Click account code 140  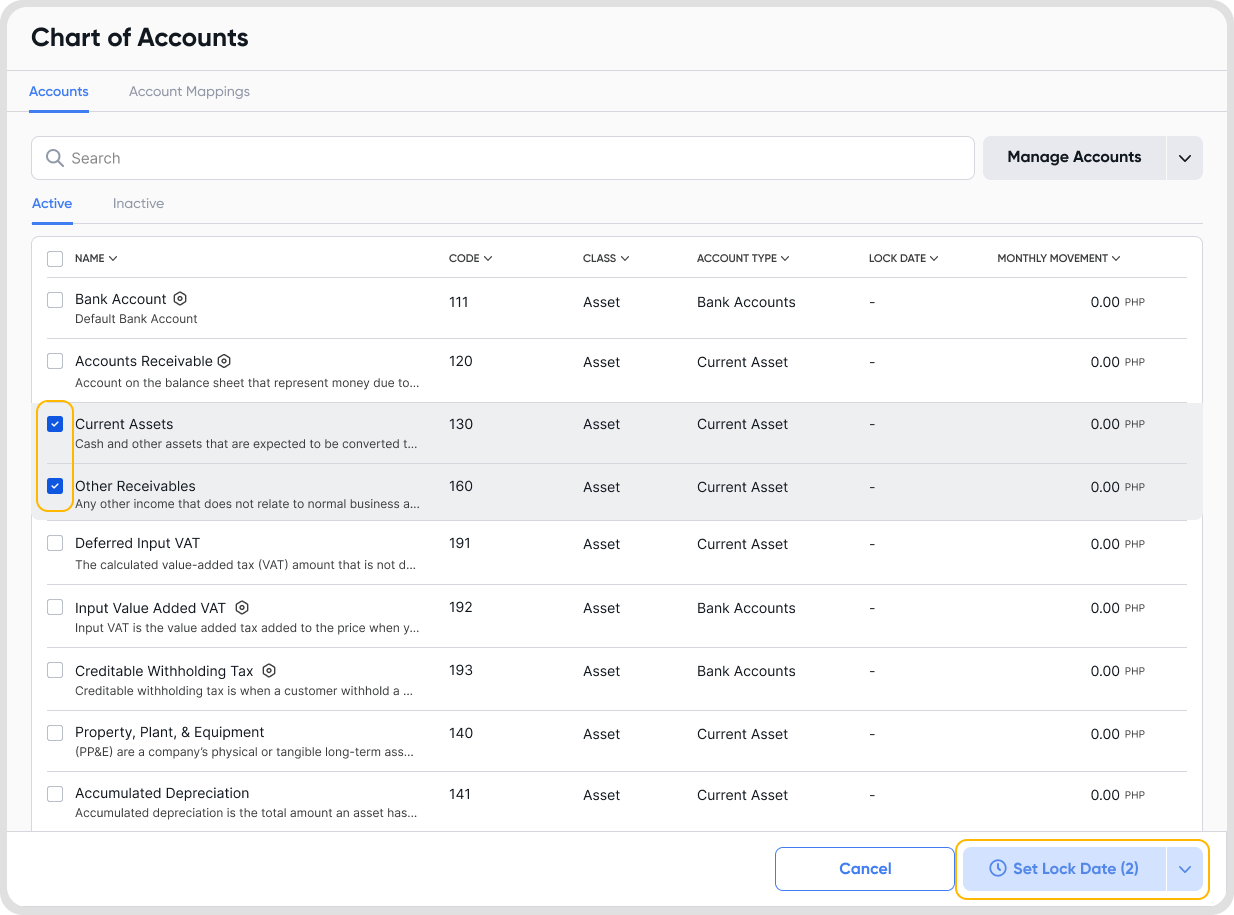461,733
